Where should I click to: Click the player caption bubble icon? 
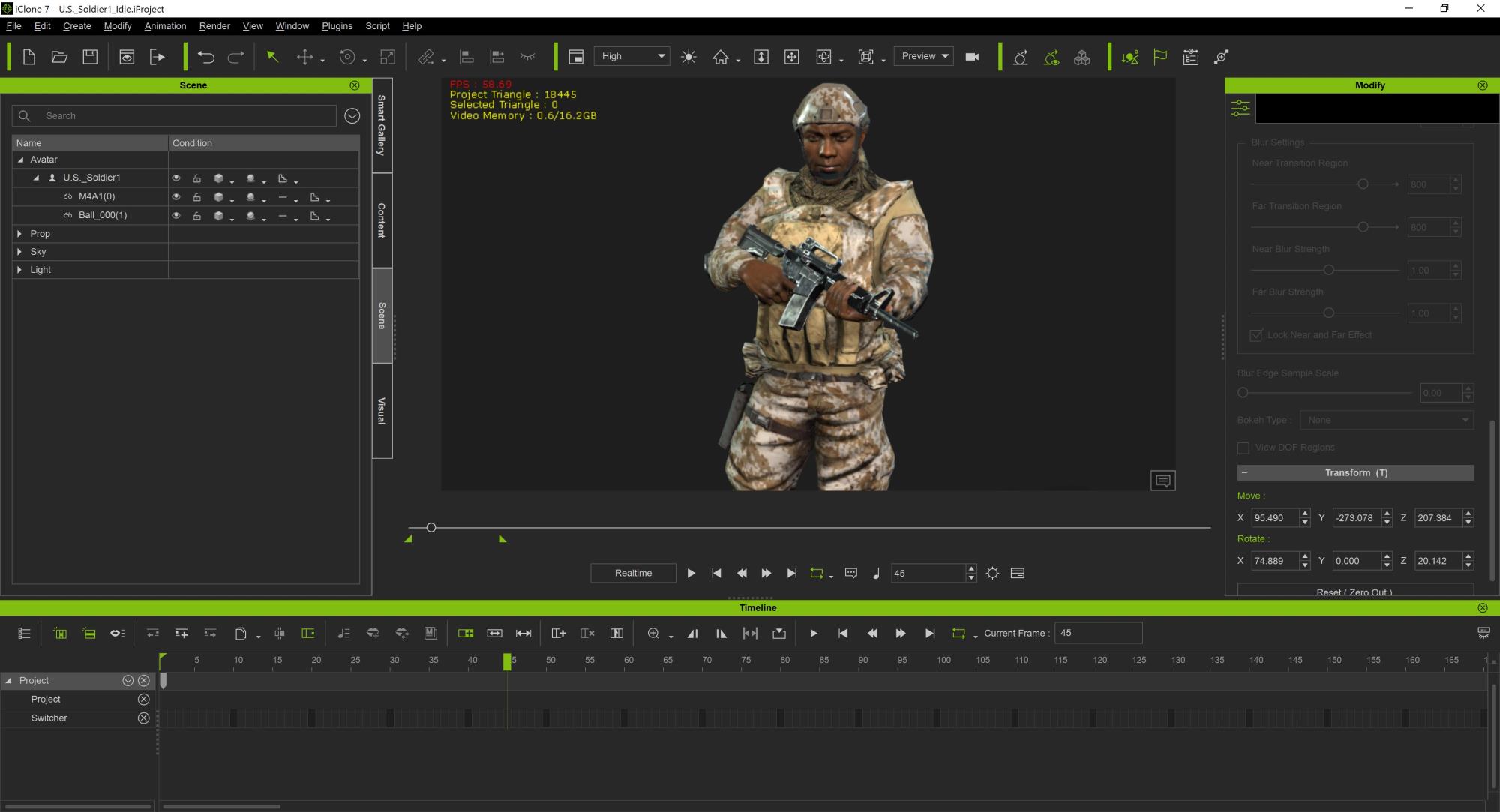click(851, 574)
